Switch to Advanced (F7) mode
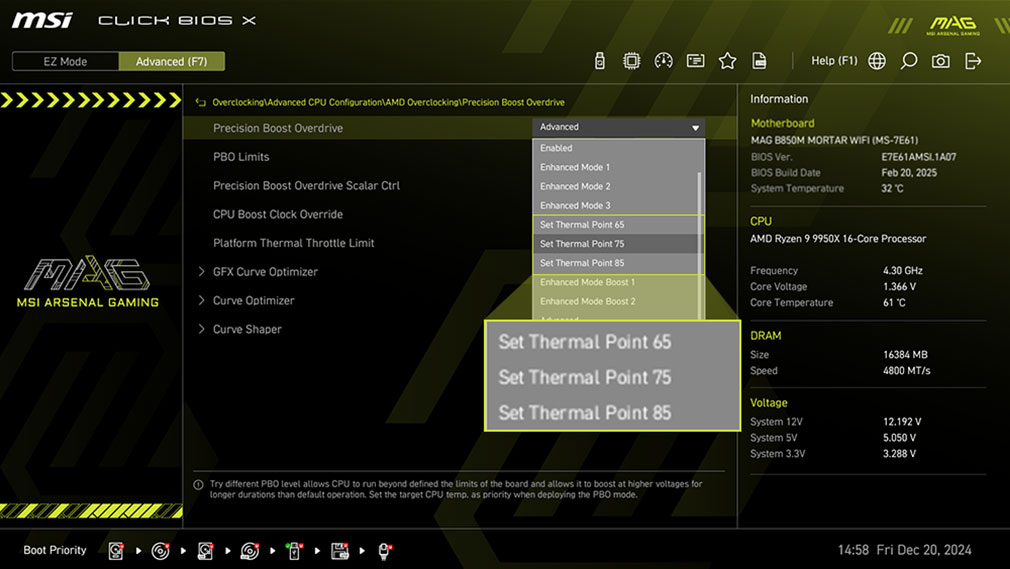The width and height of the screenshot is (1010, 569). tap(171, 61)
